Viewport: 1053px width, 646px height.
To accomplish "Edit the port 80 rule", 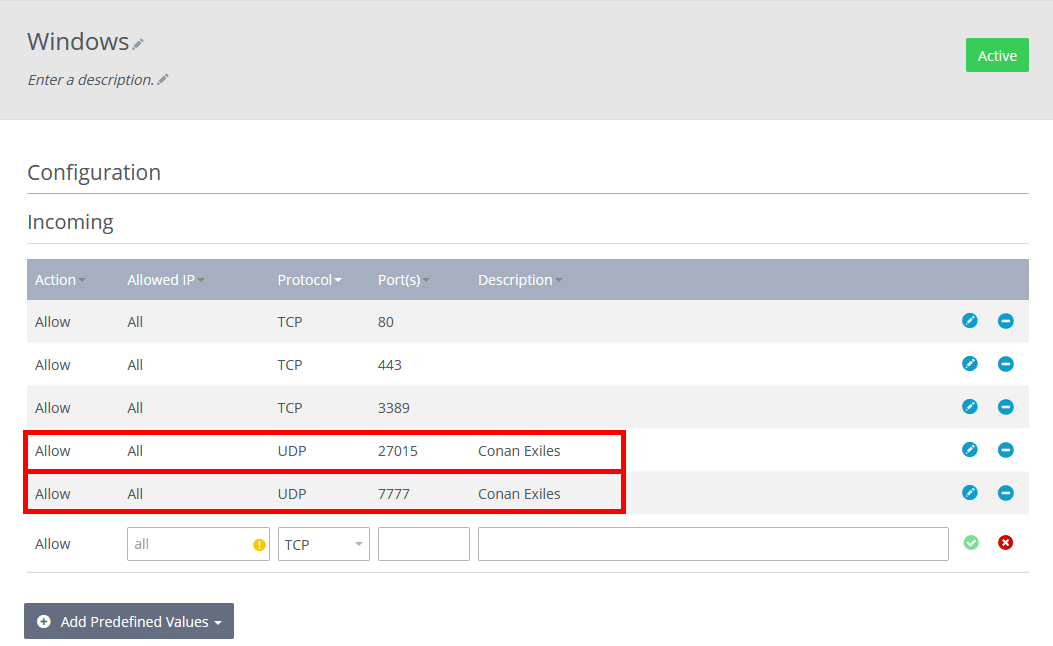I will 970,321.
